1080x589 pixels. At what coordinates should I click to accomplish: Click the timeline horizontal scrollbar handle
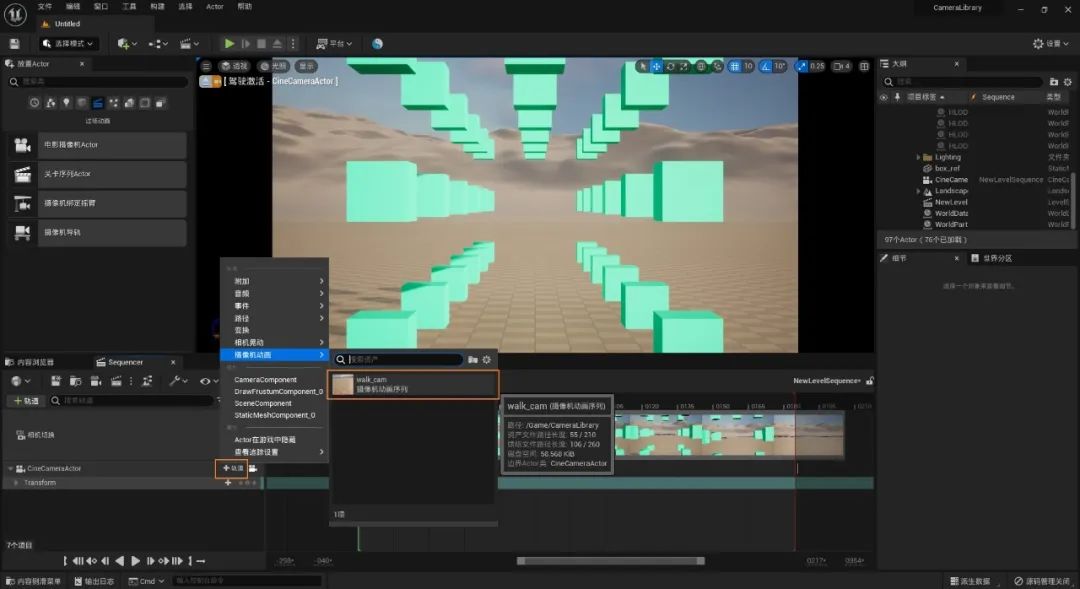point(610,561)
